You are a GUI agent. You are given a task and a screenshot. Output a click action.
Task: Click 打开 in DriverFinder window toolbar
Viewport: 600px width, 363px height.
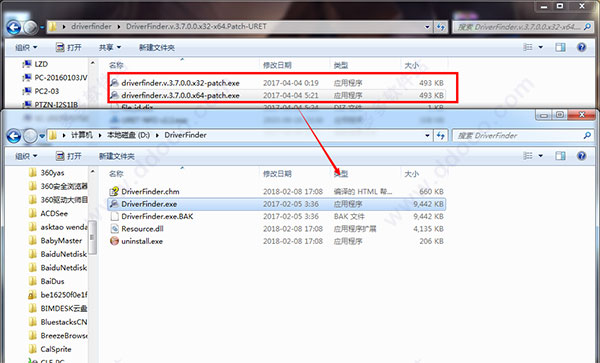coord(69,156)
